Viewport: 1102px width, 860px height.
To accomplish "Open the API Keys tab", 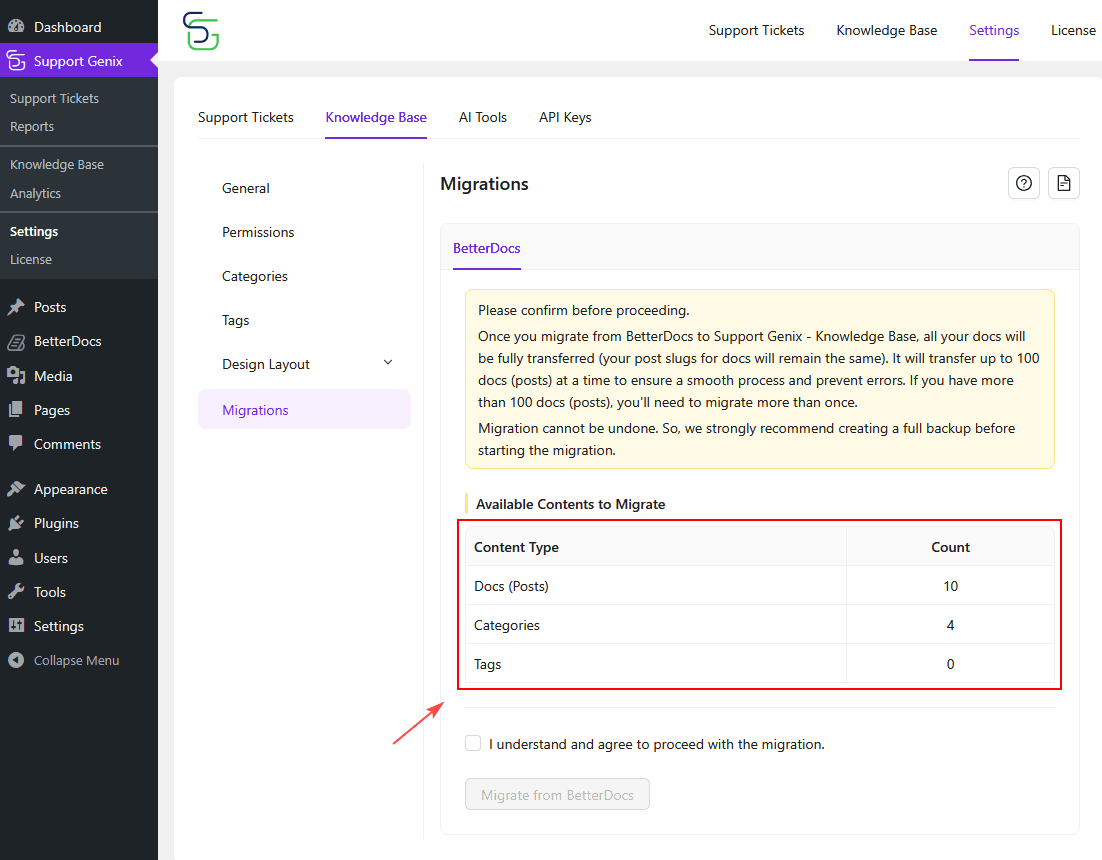I will (564, 117).
